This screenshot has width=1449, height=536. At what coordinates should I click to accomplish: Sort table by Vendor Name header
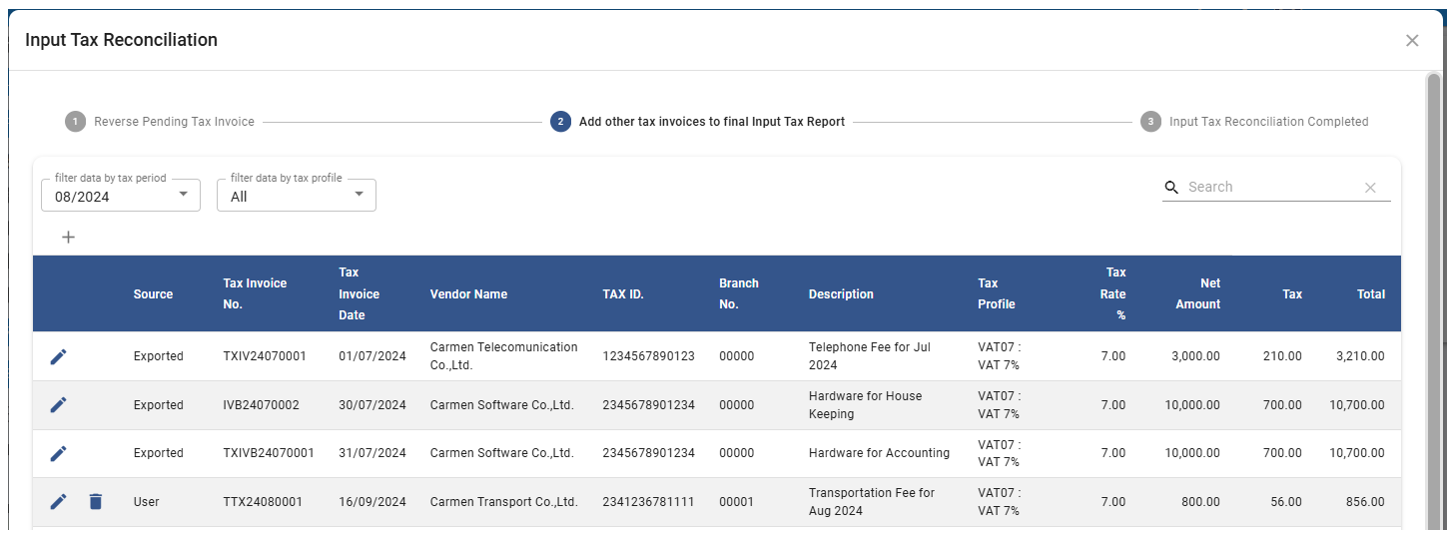[468, 294]
